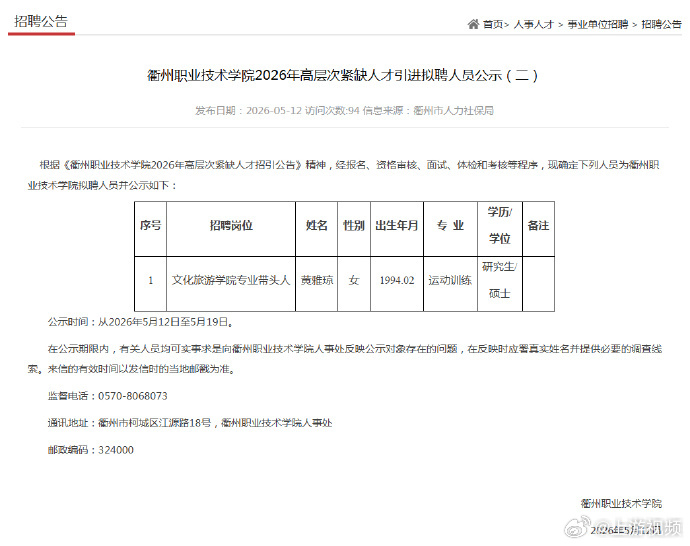Click the 邮政编码：324000 line
The height and width of the screenshot is (546, 690).
click(91, 450)
